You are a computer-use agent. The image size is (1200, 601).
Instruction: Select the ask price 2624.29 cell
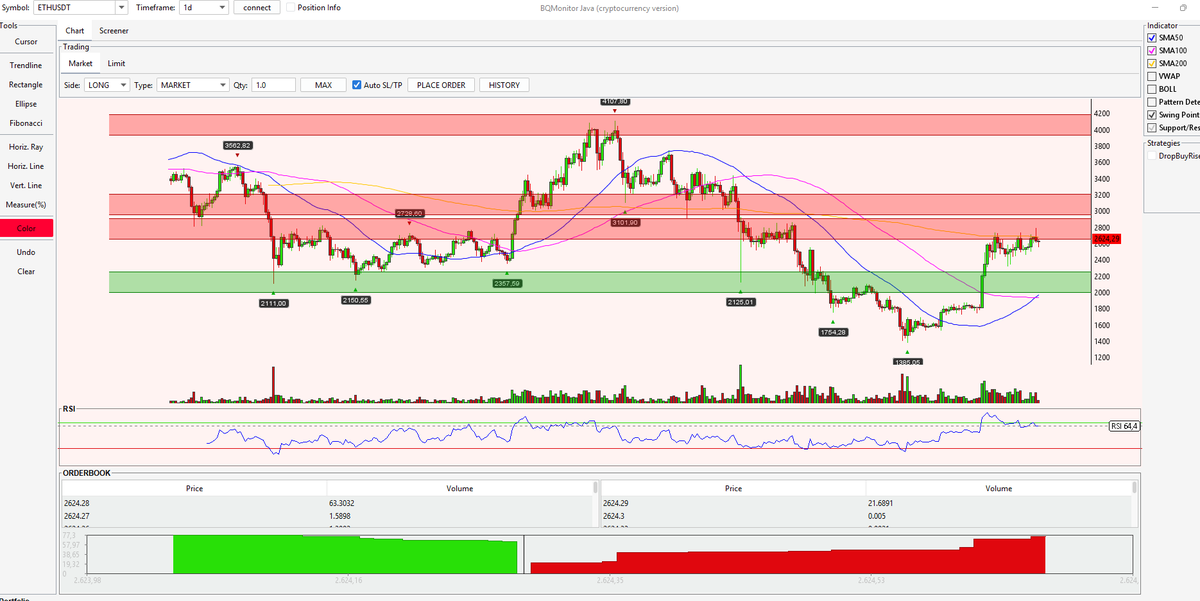point(733,503)
